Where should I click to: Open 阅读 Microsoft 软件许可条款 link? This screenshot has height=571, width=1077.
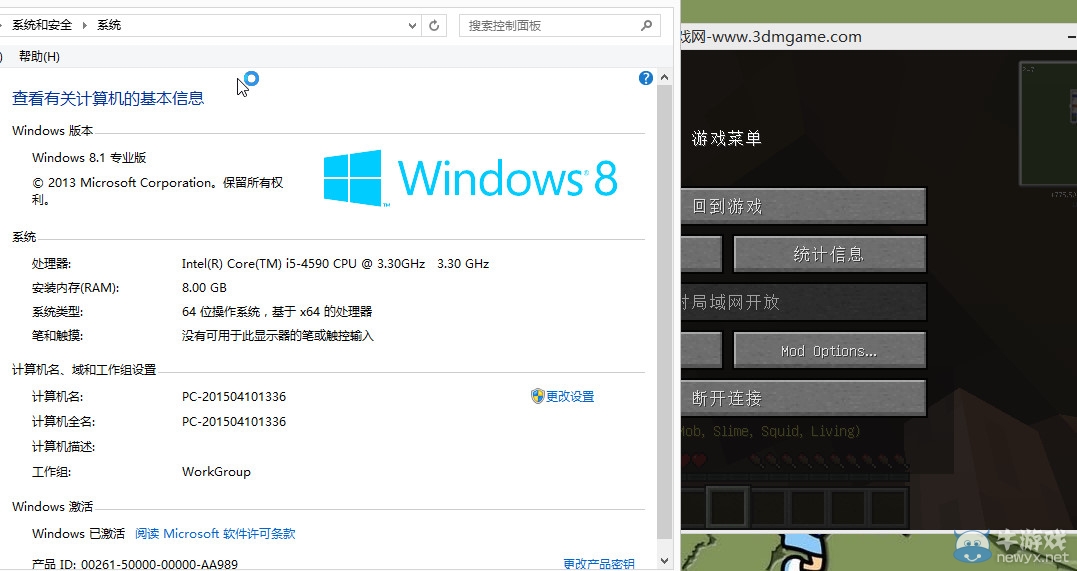click(215, 533)
